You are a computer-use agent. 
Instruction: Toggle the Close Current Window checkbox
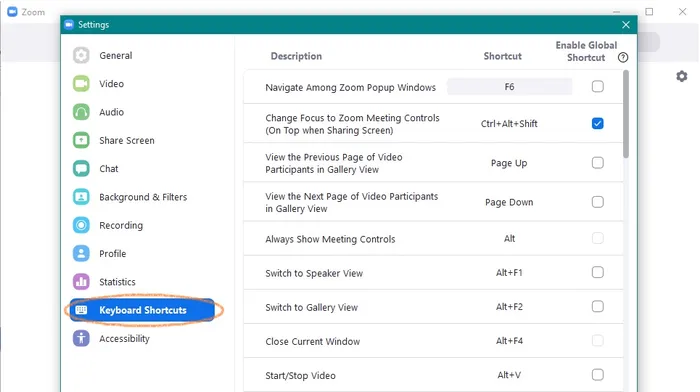597,341
